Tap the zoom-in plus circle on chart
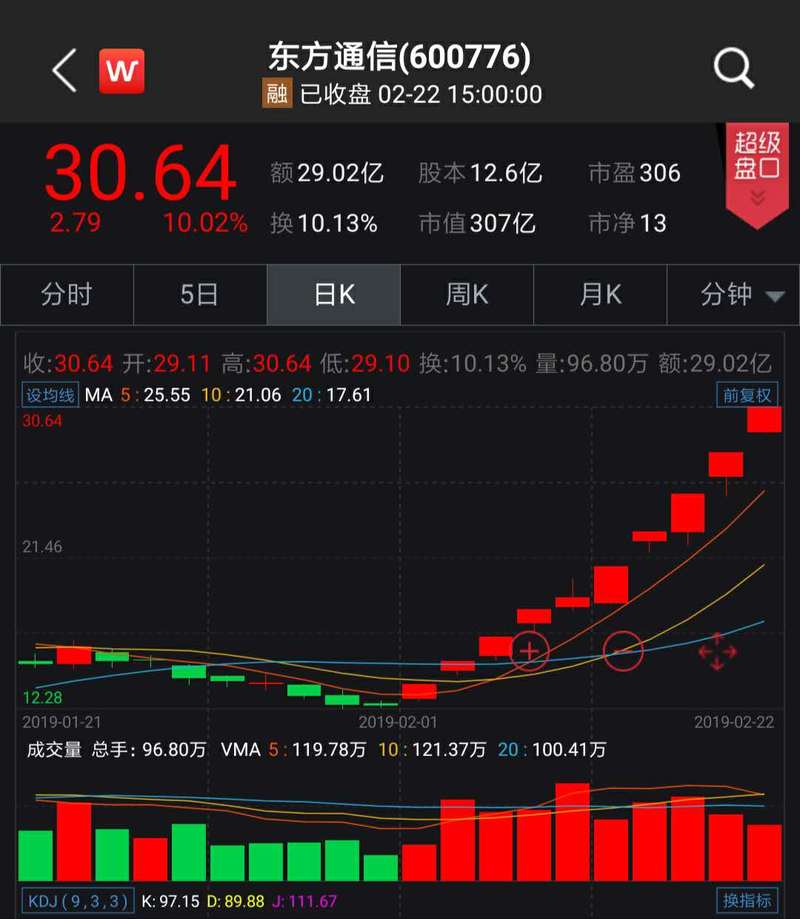This screenshot has width=800, height=919. pyautogui.click(x=530, y=651)
